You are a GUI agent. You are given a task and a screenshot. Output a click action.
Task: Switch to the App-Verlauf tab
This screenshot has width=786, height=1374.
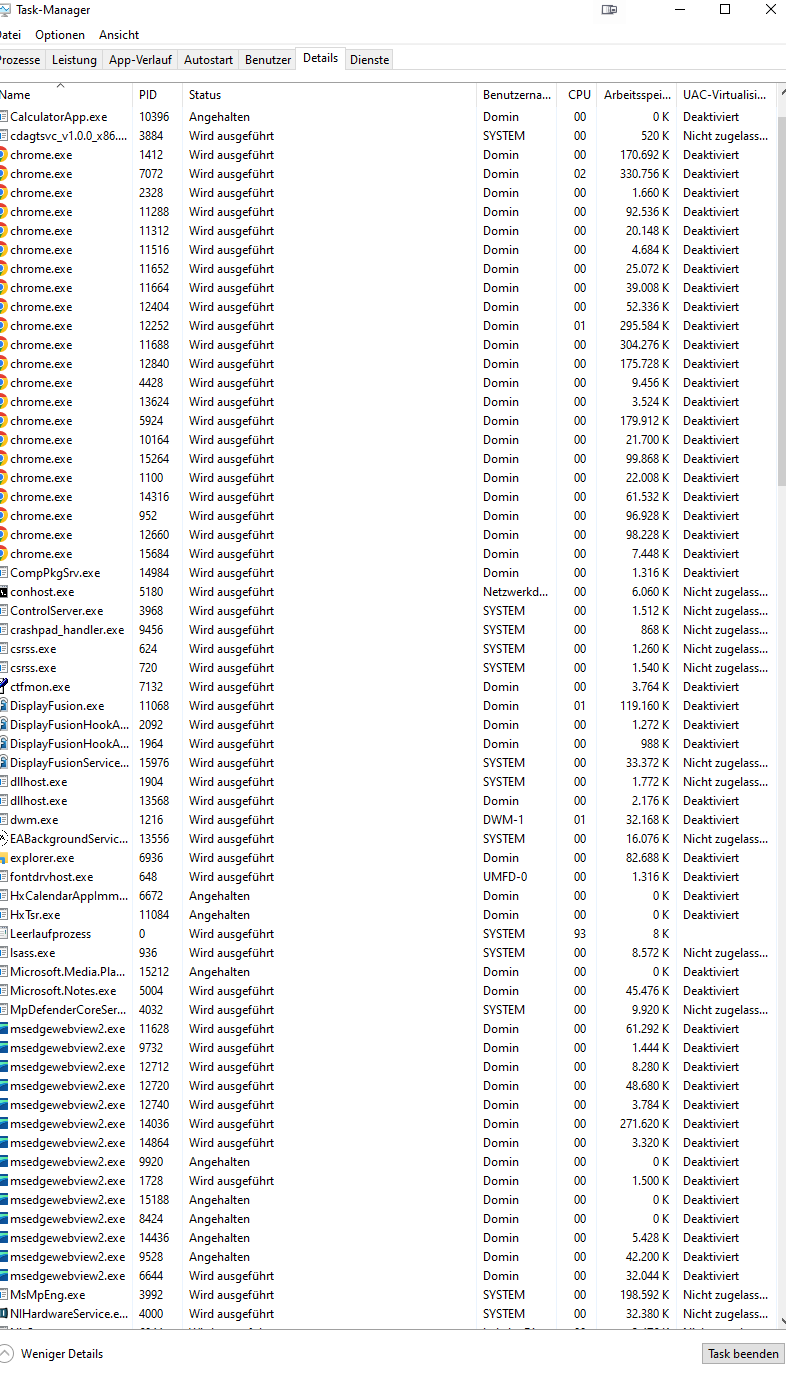click(x=141, y=60)
